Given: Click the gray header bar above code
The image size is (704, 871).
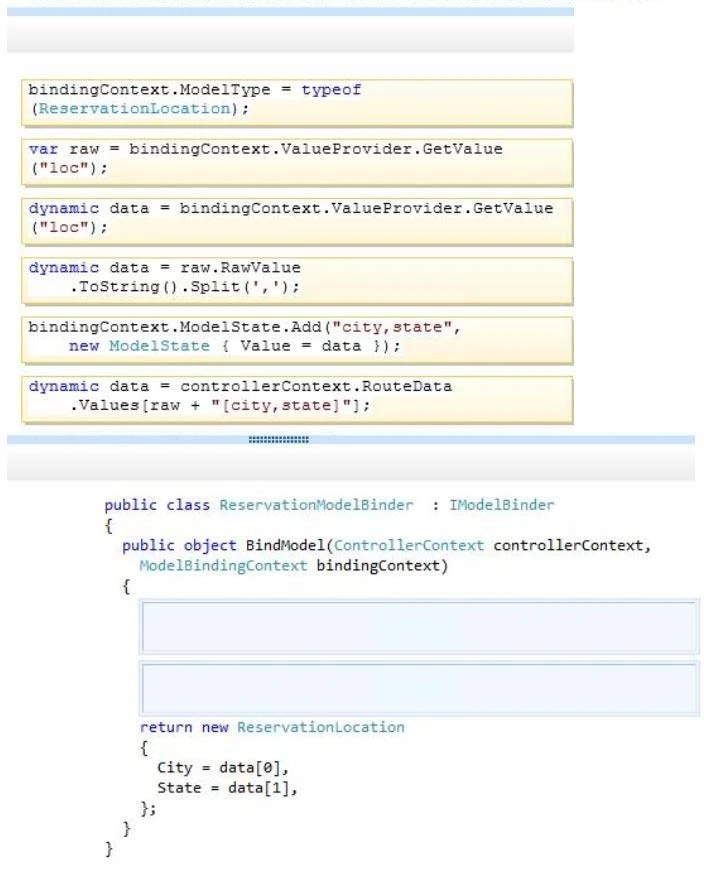Looking at the screenshot, I should (350, 463).
